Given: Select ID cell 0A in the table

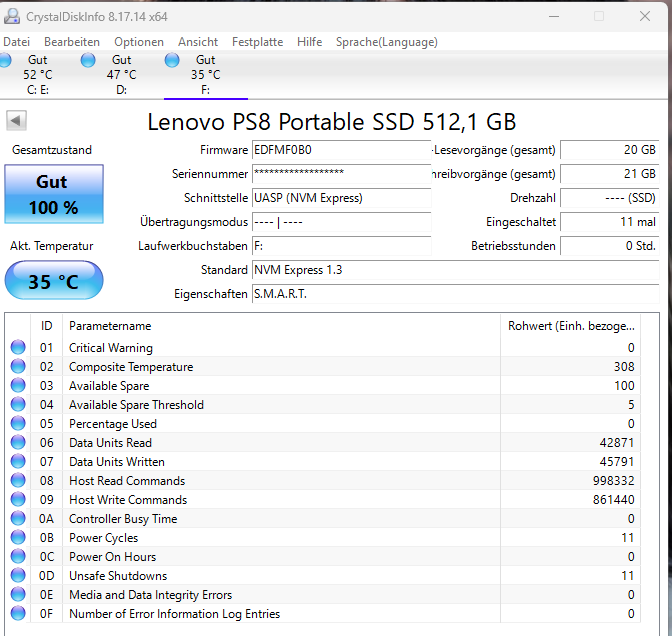Looking at the screenshot, I should [46, 519].
